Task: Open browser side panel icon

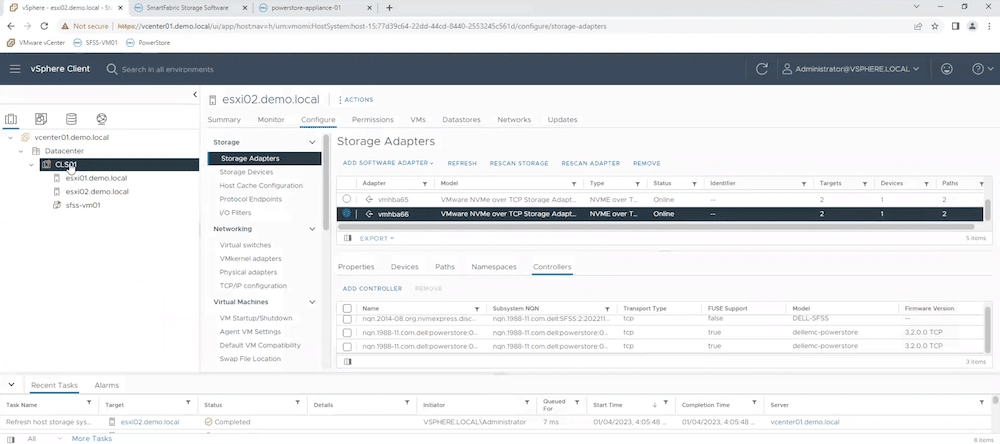Action: point(955,26)
